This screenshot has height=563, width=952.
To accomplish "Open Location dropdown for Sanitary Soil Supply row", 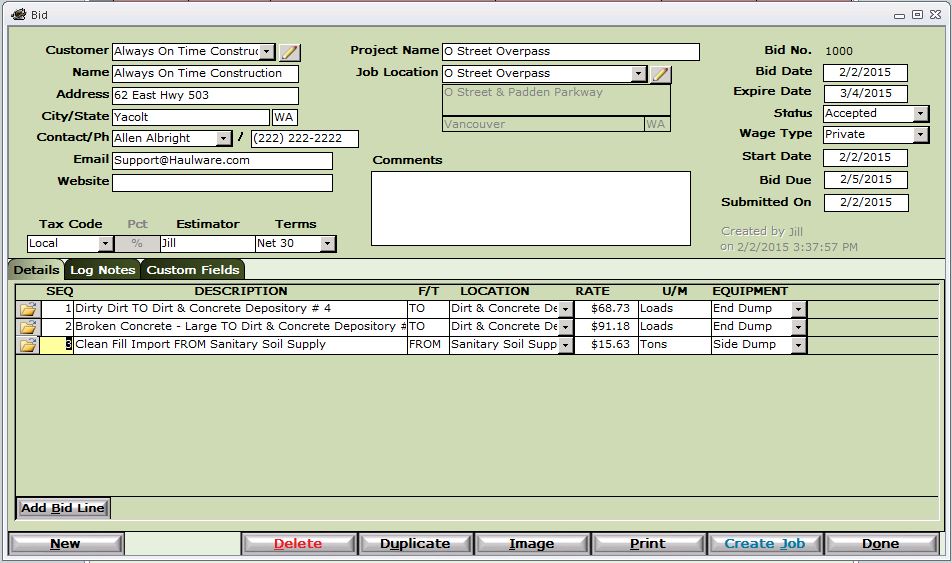I will pos(565,345).
